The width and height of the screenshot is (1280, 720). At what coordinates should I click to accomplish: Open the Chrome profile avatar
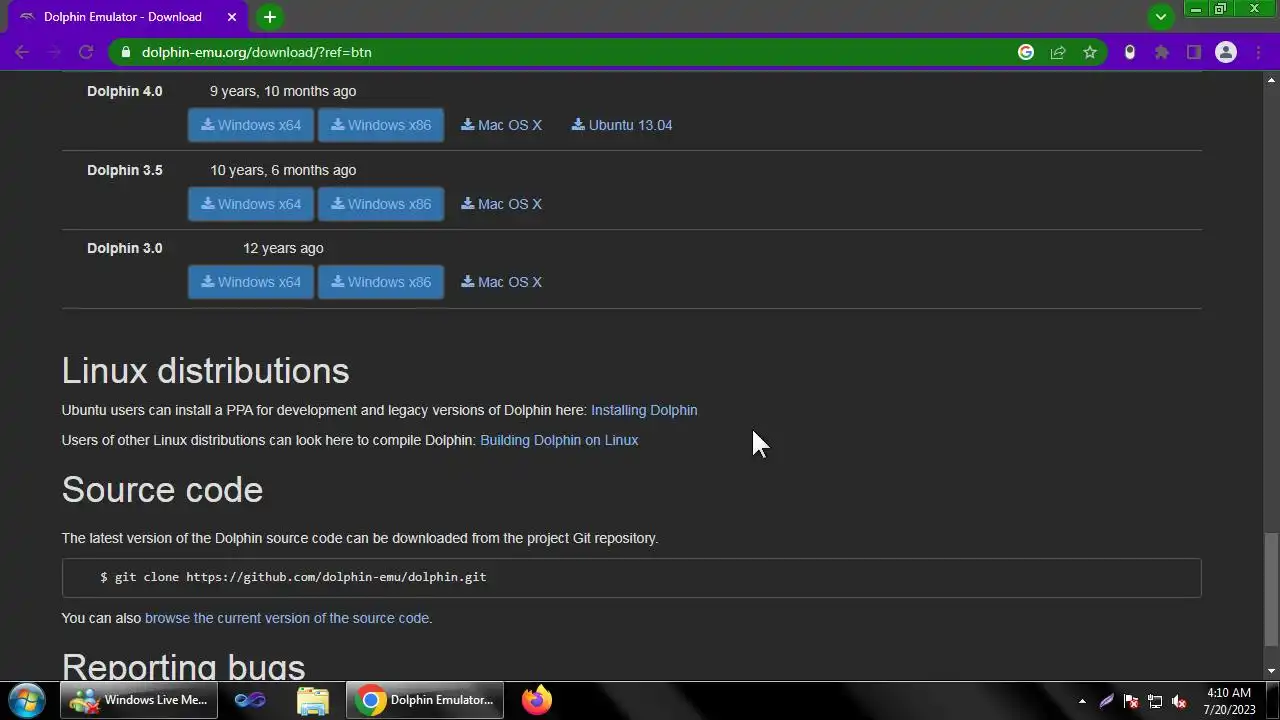point(1226,52)
